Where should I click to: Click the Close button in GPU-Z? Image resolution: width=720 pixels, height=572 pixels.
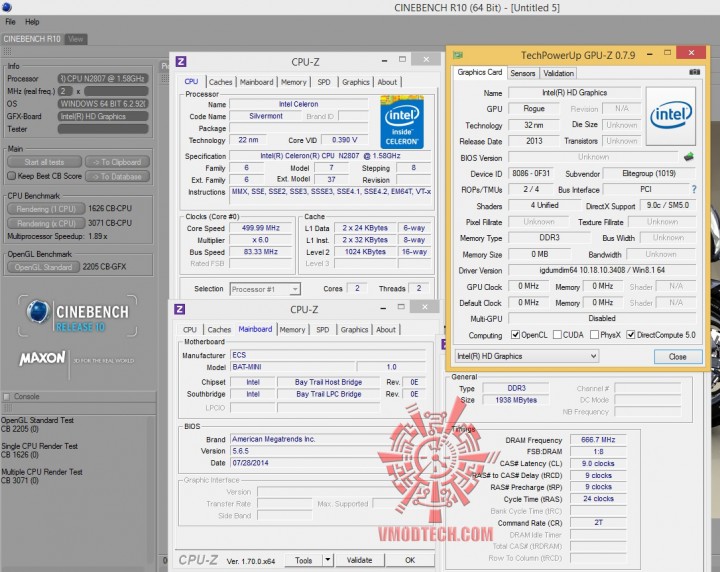point(678,356)
